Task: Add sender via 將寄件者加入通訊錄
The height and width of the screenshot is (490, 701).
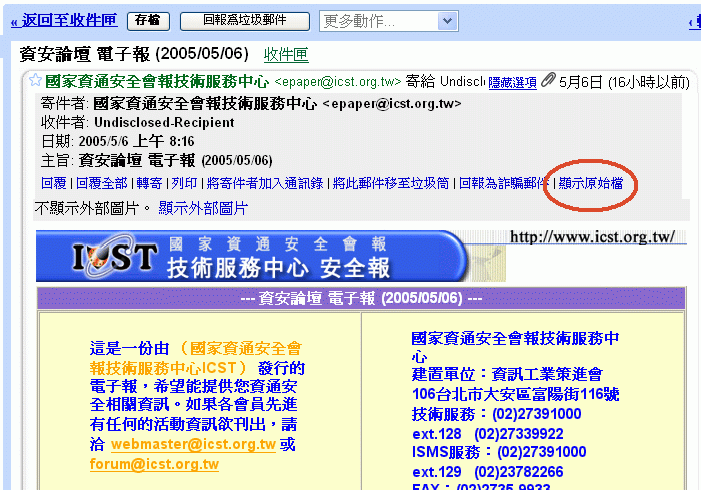Action: tap(265, 183)
